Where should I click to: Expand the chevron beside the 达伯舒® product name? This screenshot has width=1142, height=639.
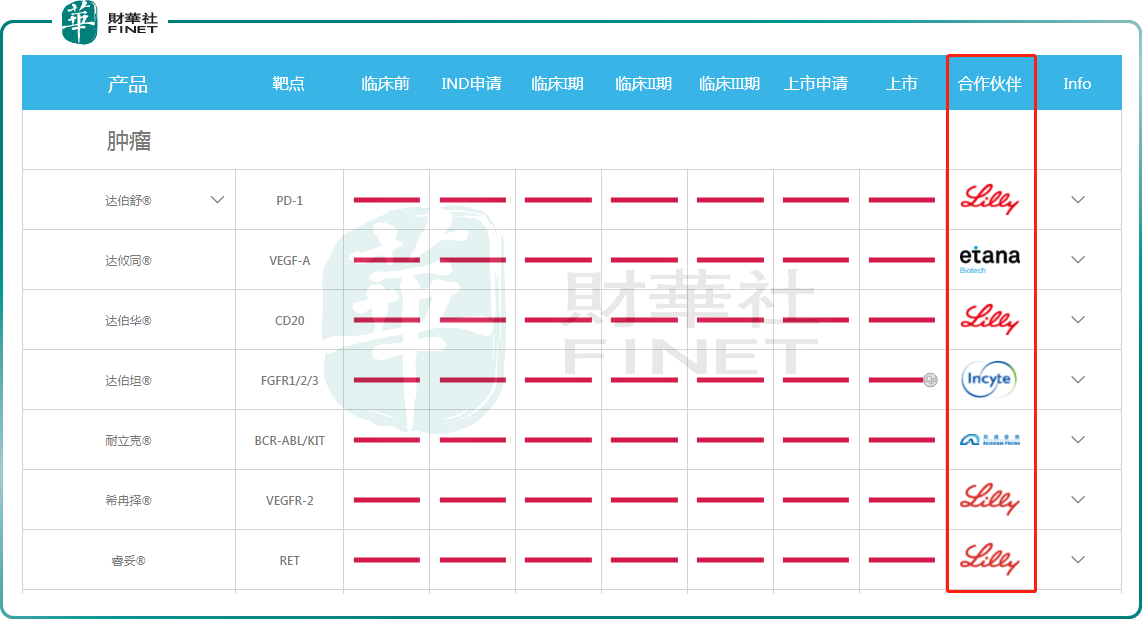[217, 200]
